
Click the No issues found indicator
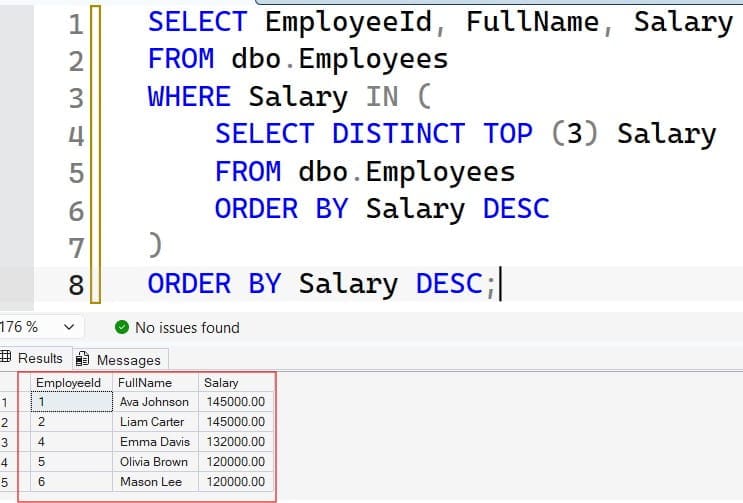pyautogui.click(x=177, y=328)
